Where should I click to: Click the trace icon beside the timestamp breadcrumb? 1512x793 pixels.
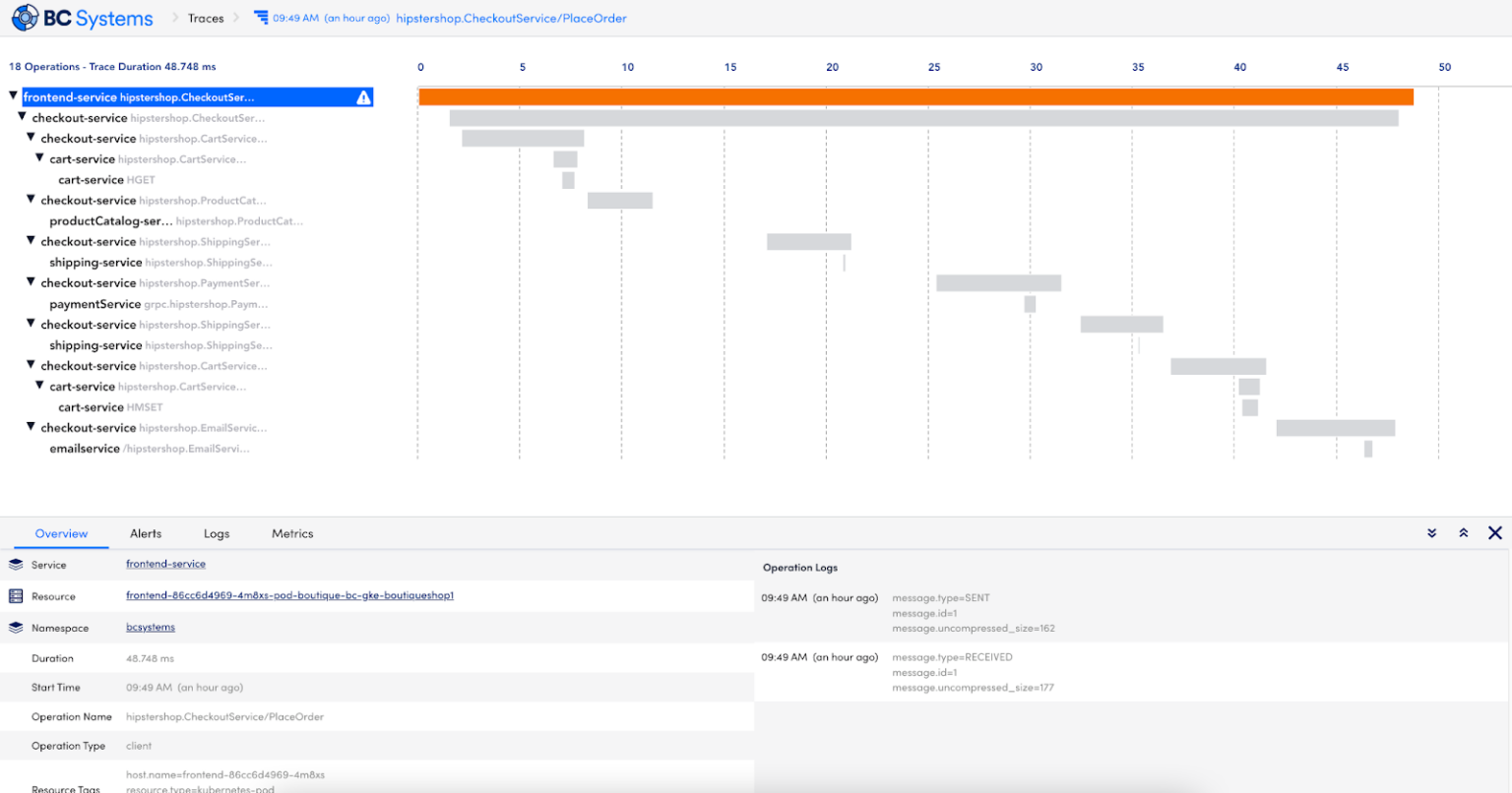click(261, 17)
